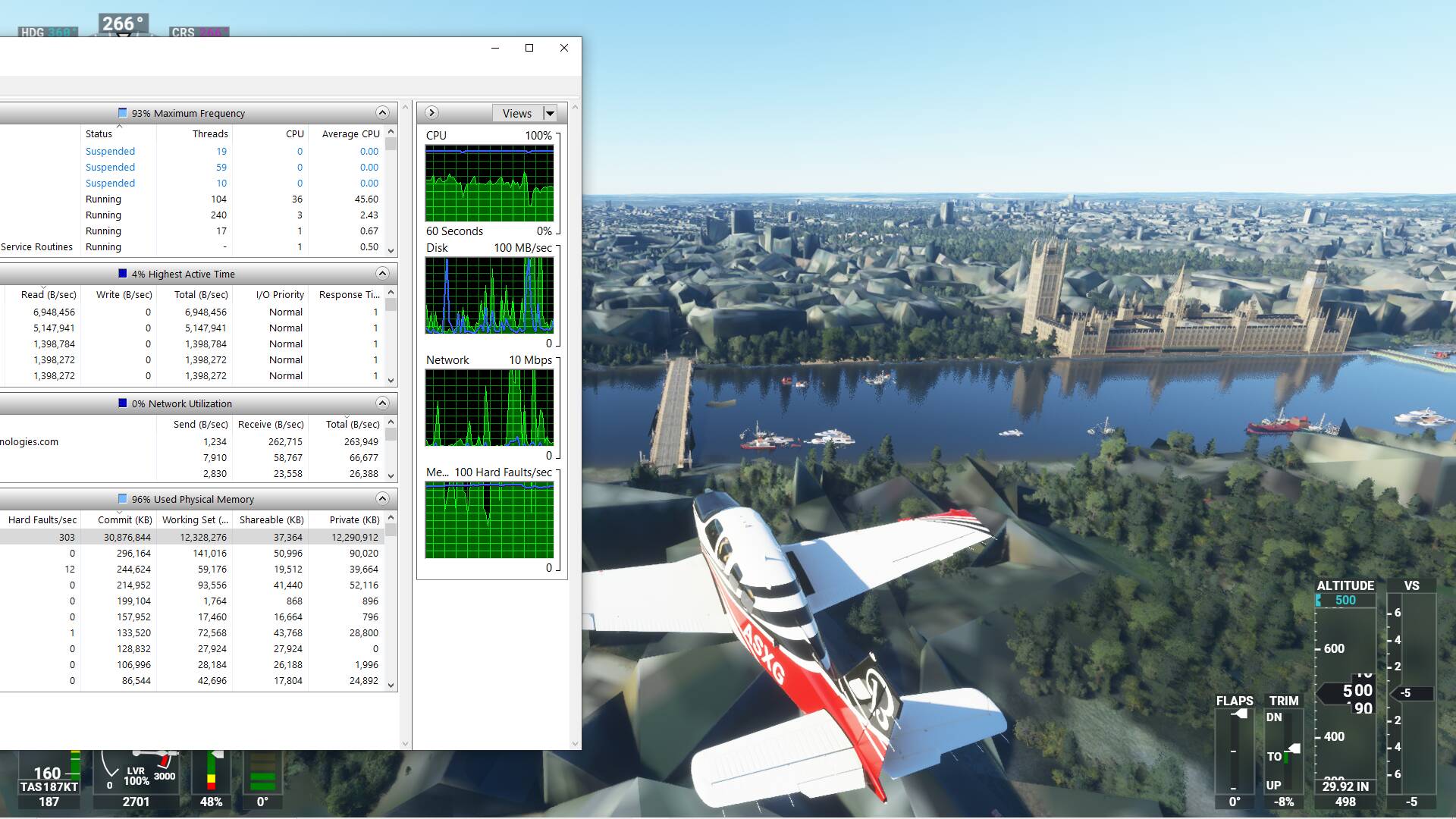Select disk row reading 5,147,941 B/sec
Screen dimensions: 1456x819
192,328
